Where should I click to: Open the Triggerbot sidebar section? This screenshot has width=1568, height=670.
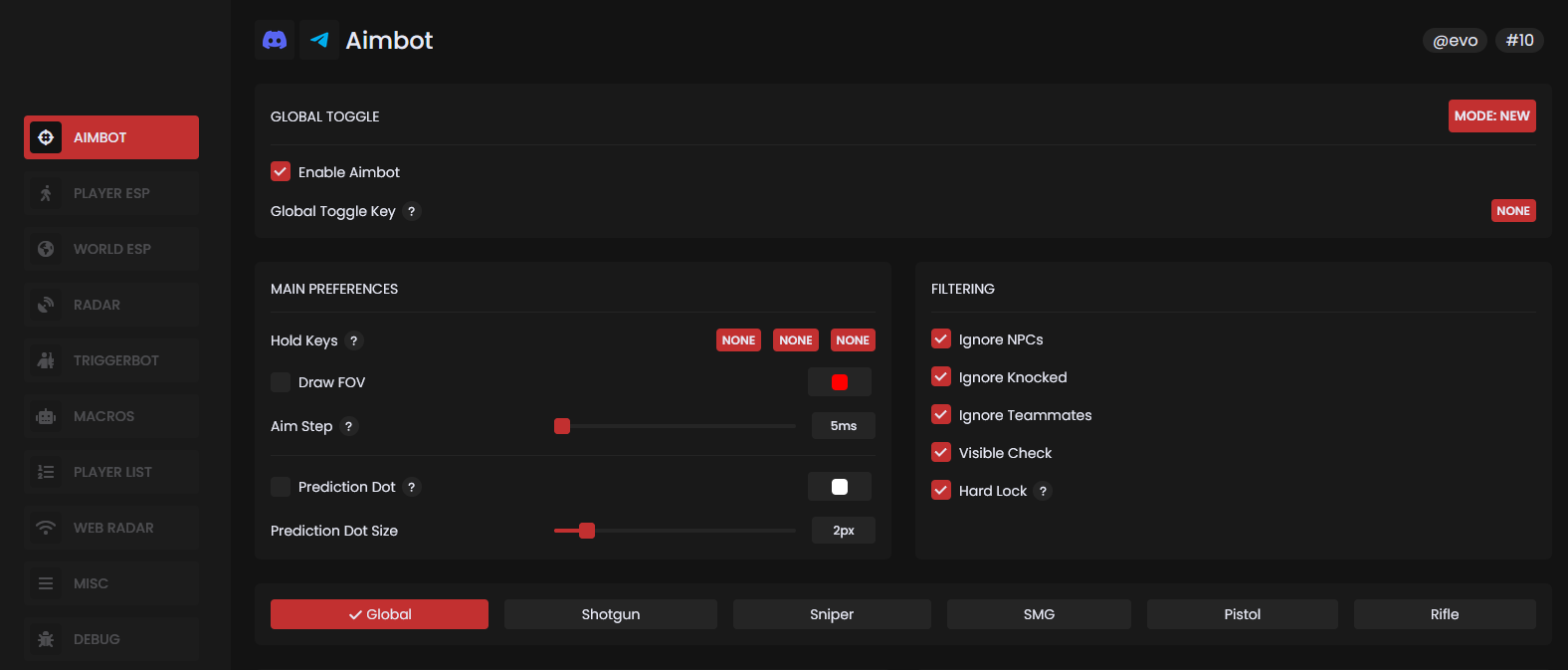[111, 360]
